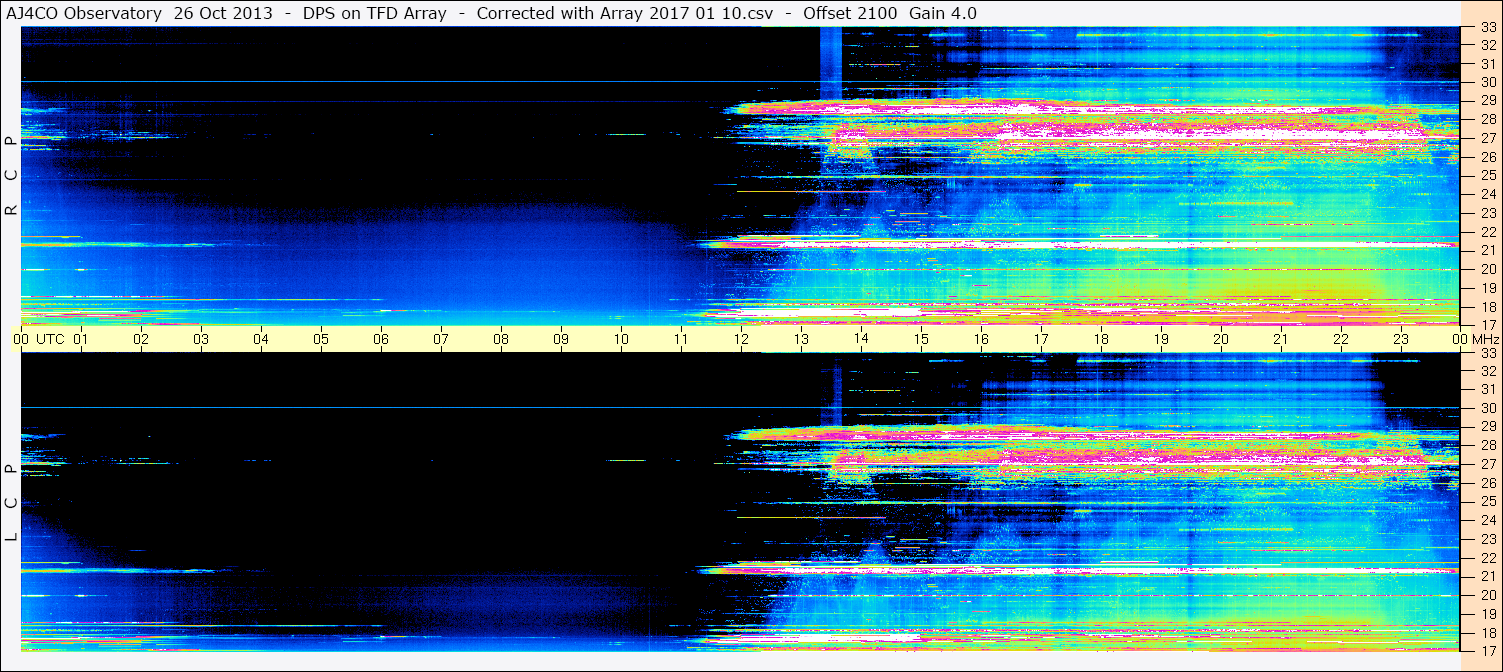1503x672 pixels.
Task: Click the MHz unit label at the axis end
Action: (x=1483, y=339)
